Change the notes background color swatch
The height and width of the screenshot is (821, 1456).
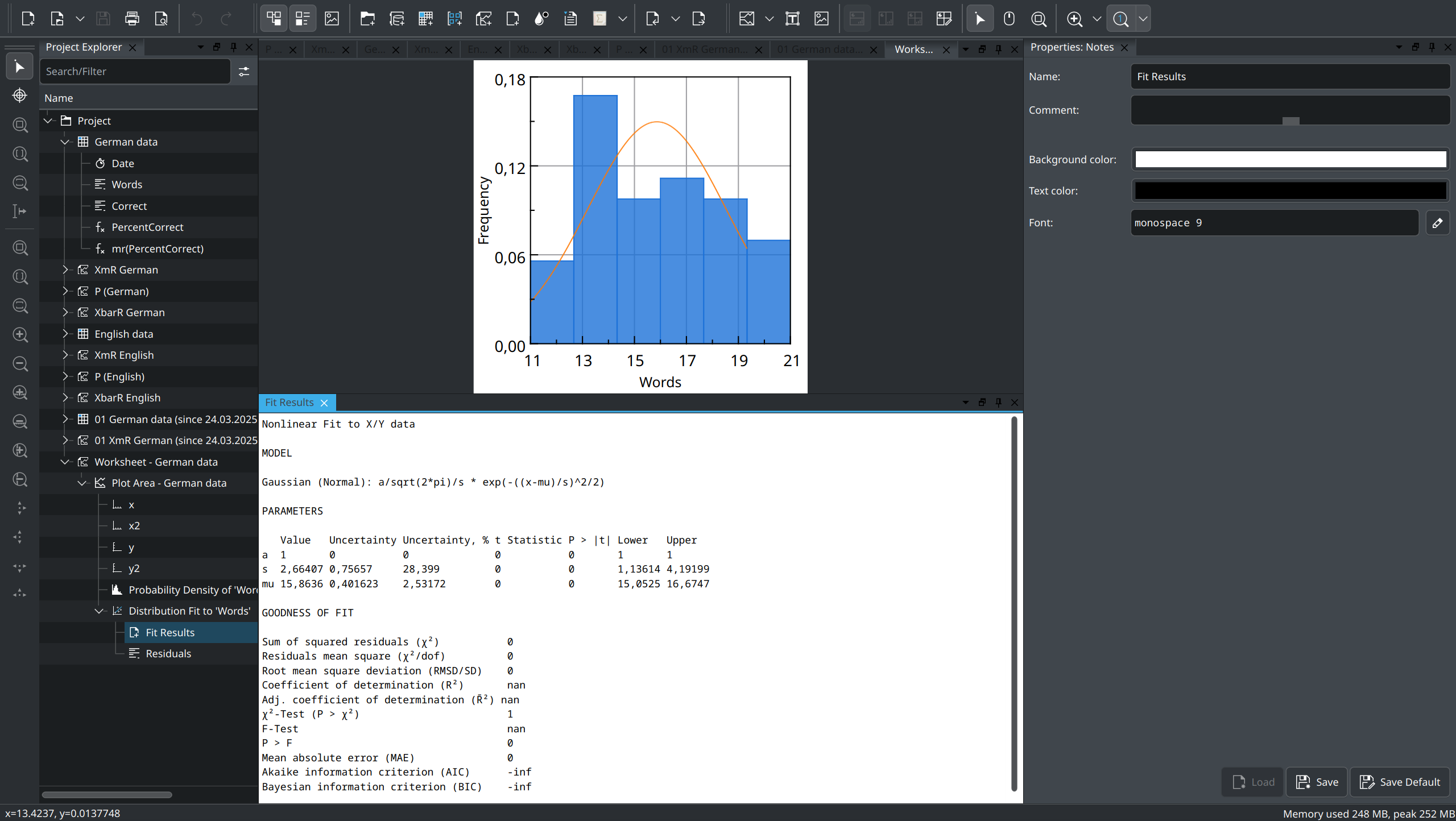(x=1289, y=159)
